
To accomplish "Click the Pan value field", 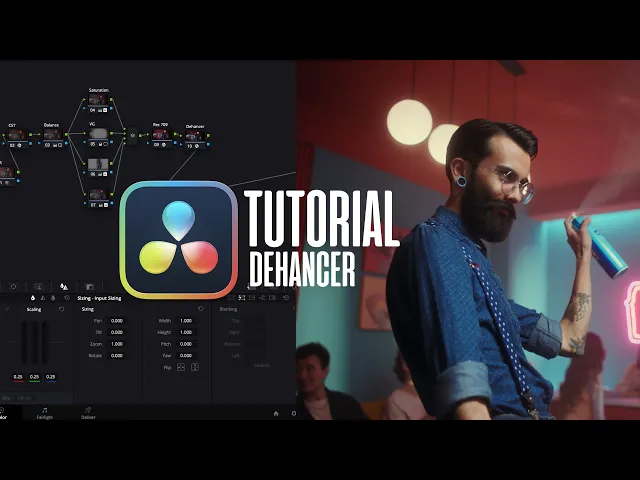I will 117,321.
